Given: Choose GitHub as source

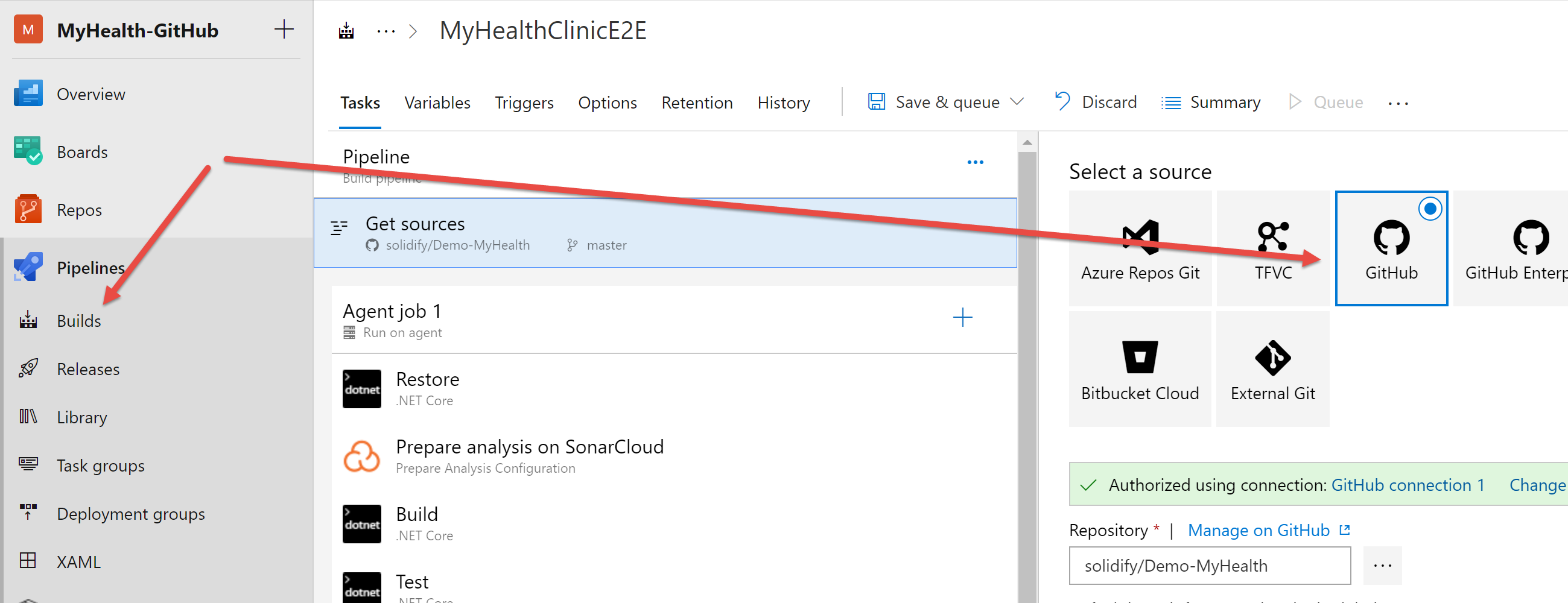Looking at the screenshot, I should 1391,248.
